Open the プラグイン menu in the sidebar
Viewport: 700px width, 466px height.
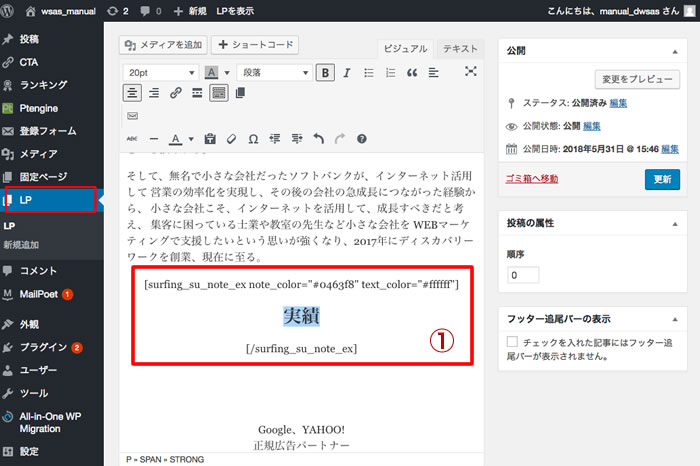42,347
